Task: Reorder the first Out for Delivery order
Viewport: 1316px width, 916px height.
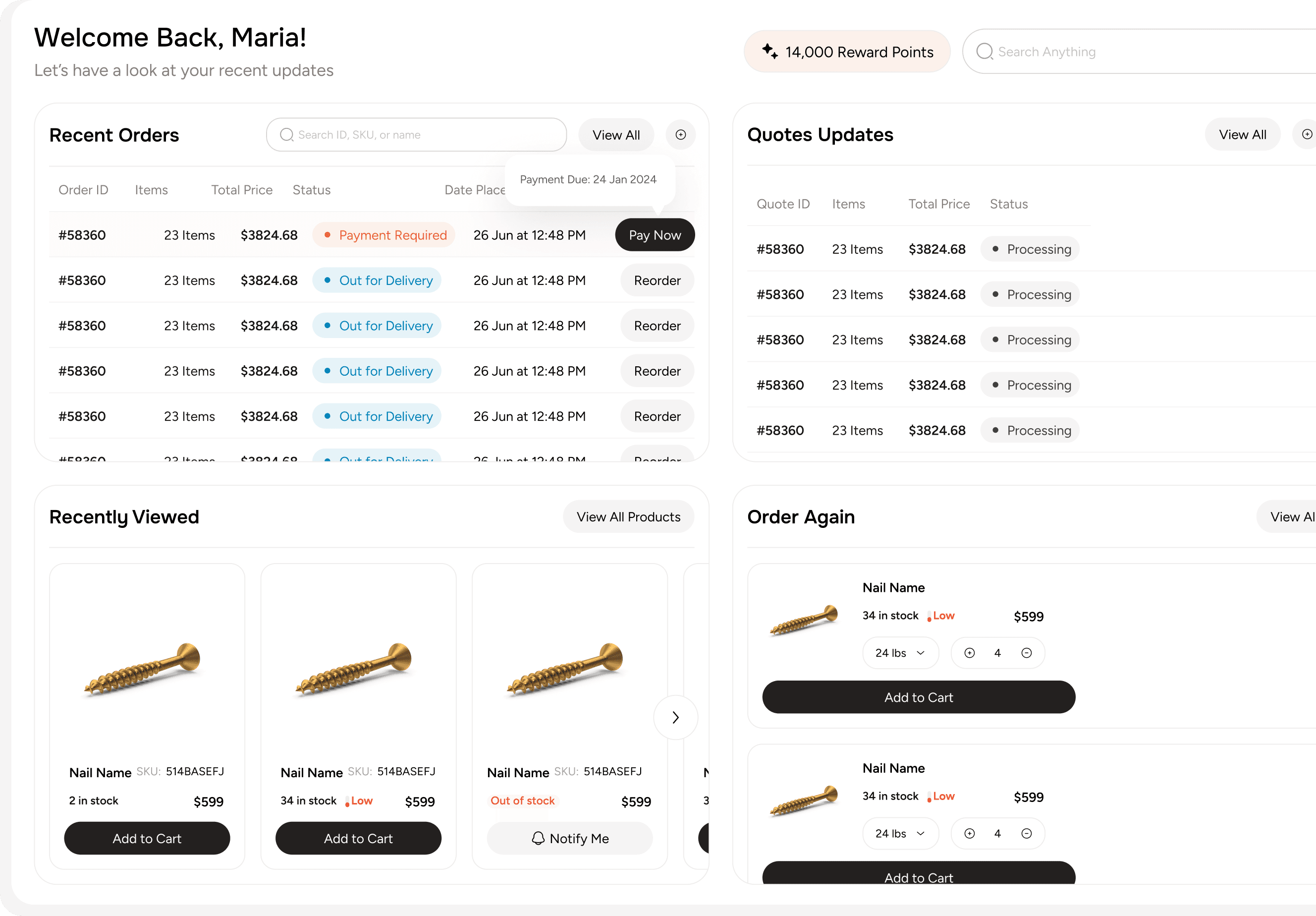Action: tap(657, 281)
